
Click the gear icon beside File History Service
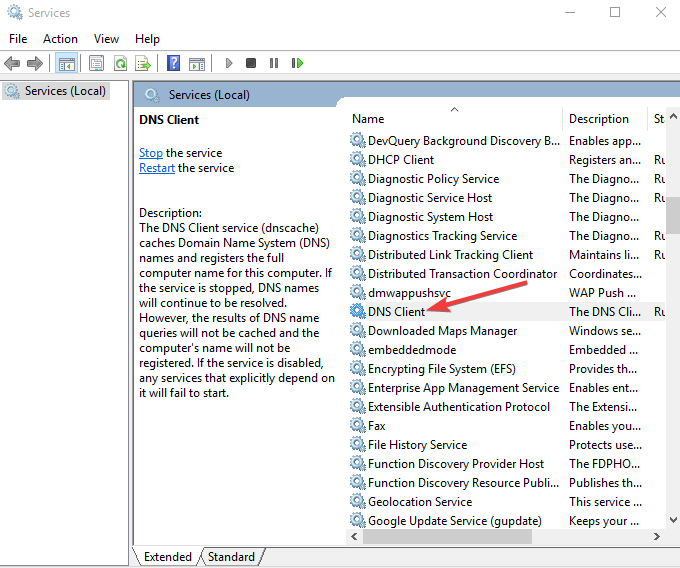[x=357, y=444]
